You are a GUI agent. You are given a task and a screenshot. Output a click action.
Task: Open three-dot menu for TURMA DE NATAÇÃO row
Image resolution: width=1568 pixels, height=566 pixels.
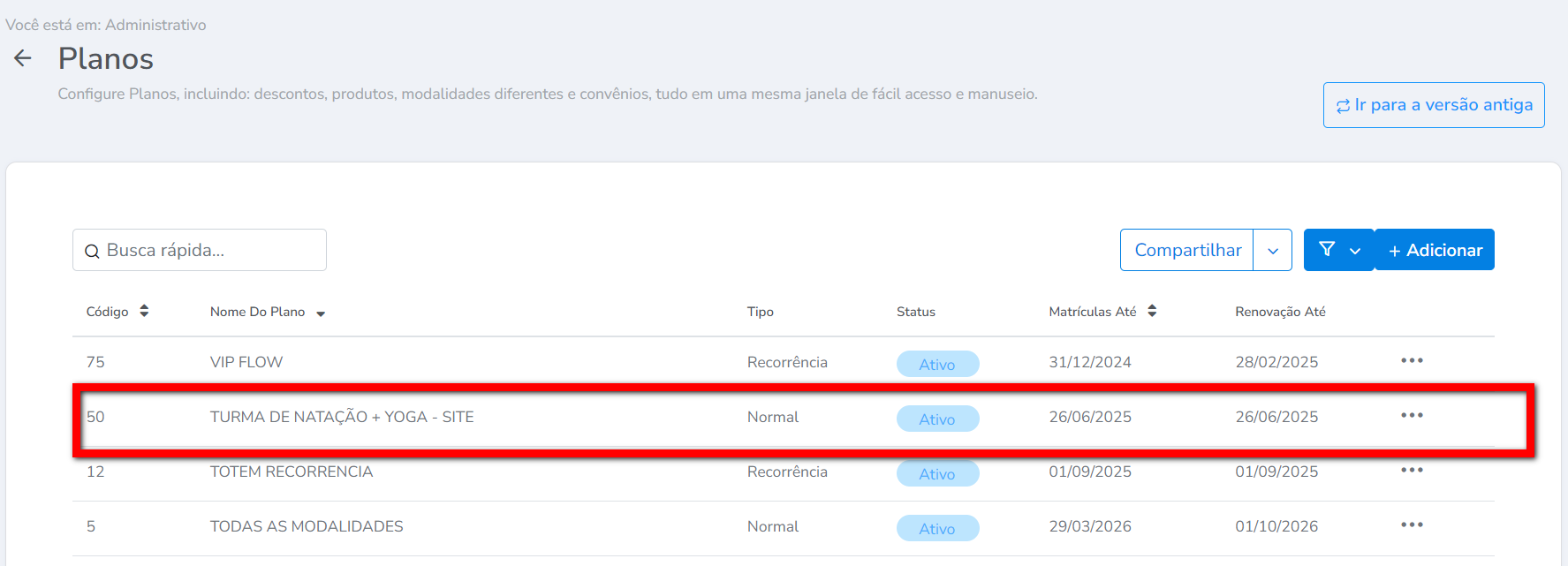[1412, 415]
